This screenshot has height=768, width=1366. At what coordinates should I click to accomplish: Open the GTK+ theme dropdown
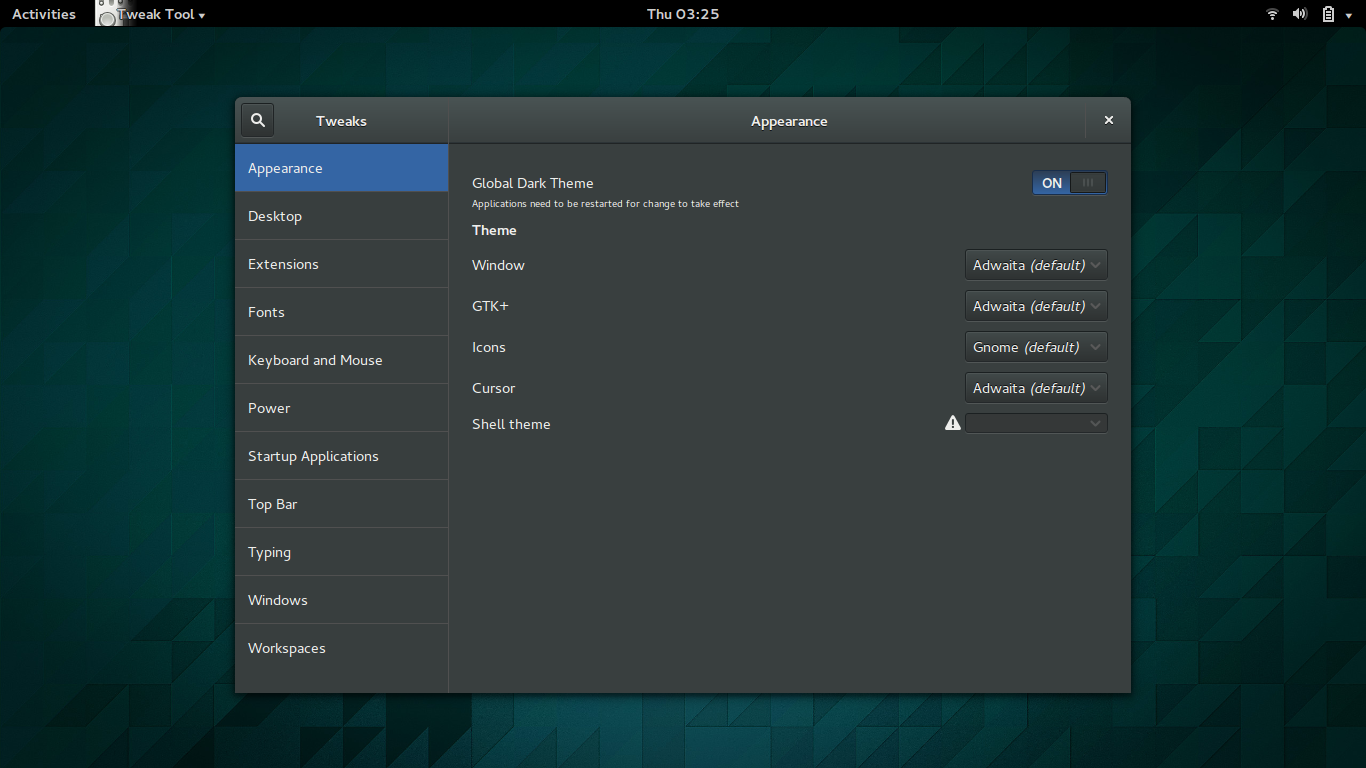(1036, 305)
